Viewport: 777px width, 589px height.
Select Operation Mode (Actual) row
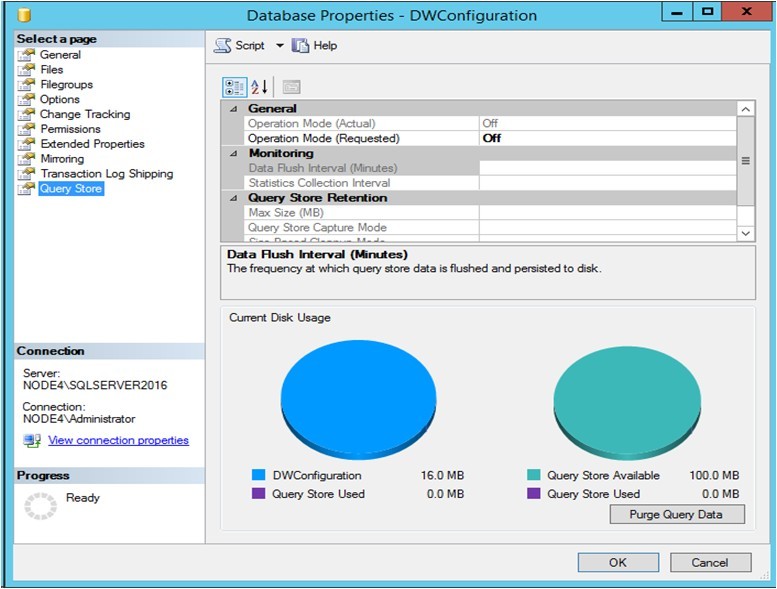click(x=490, y=123)
